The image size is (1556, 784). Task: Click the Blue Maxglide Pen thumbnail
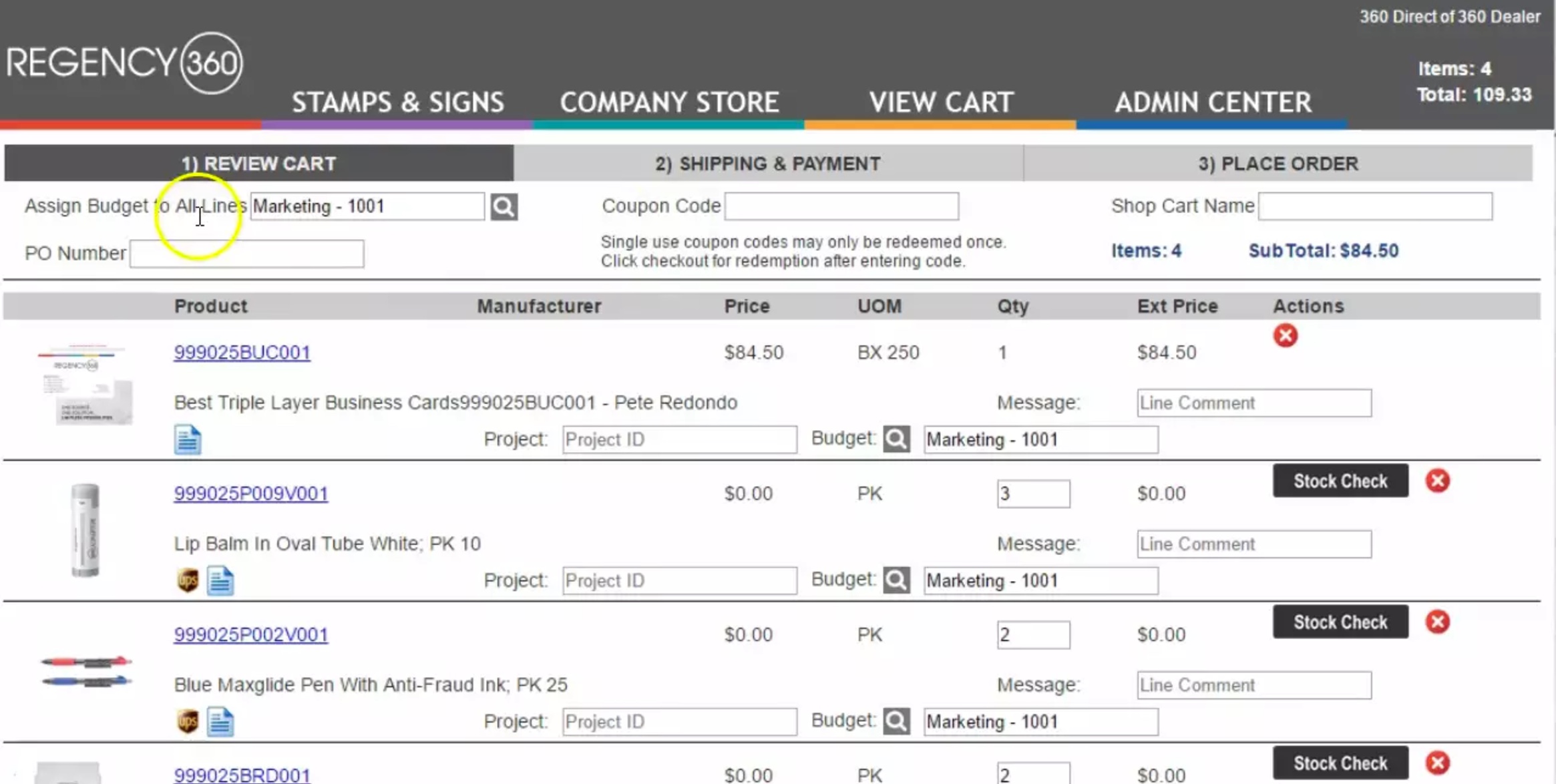point(86,671)
